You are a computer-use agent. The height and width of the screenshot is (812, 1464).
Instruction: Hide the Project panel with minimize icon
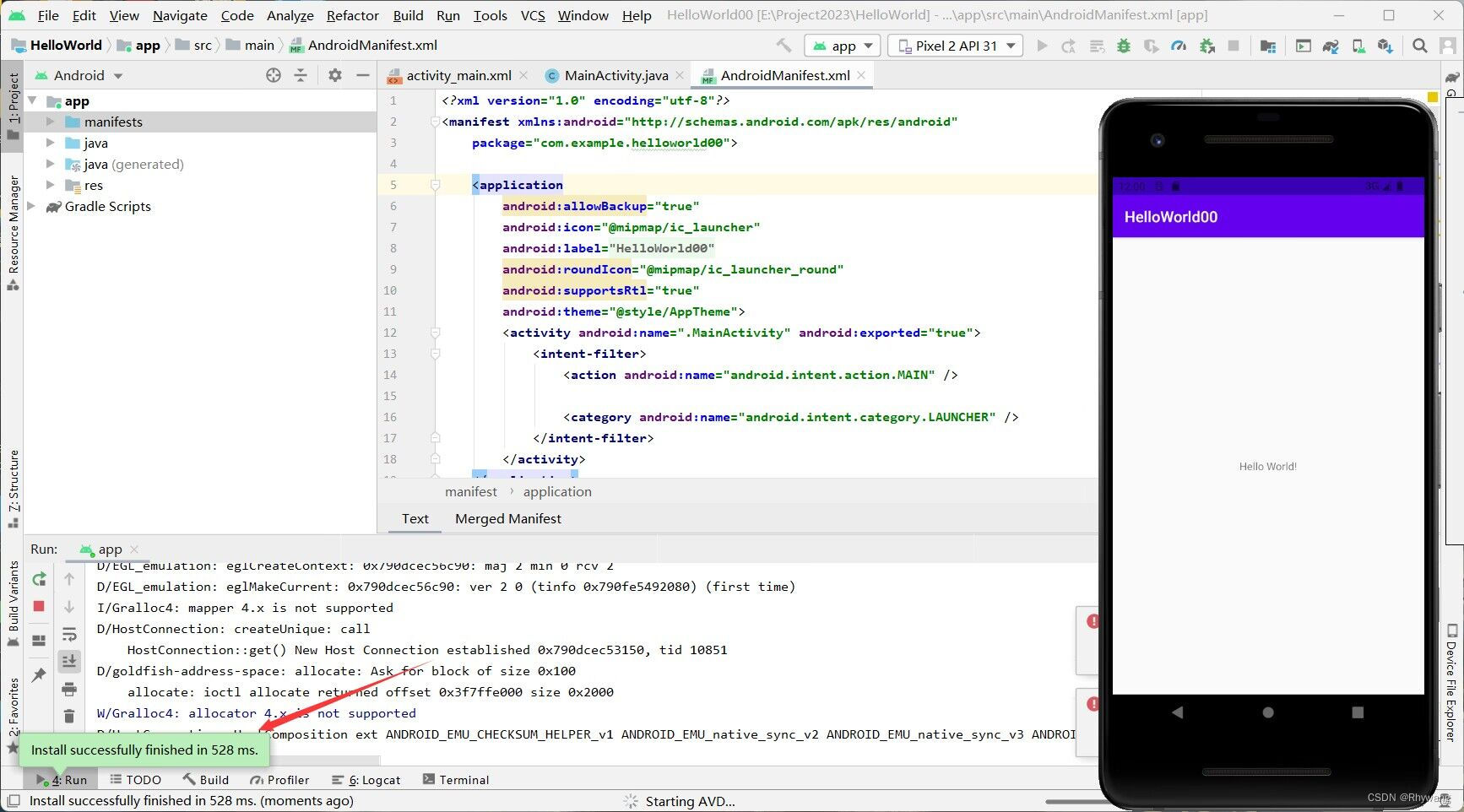point(363,75)
